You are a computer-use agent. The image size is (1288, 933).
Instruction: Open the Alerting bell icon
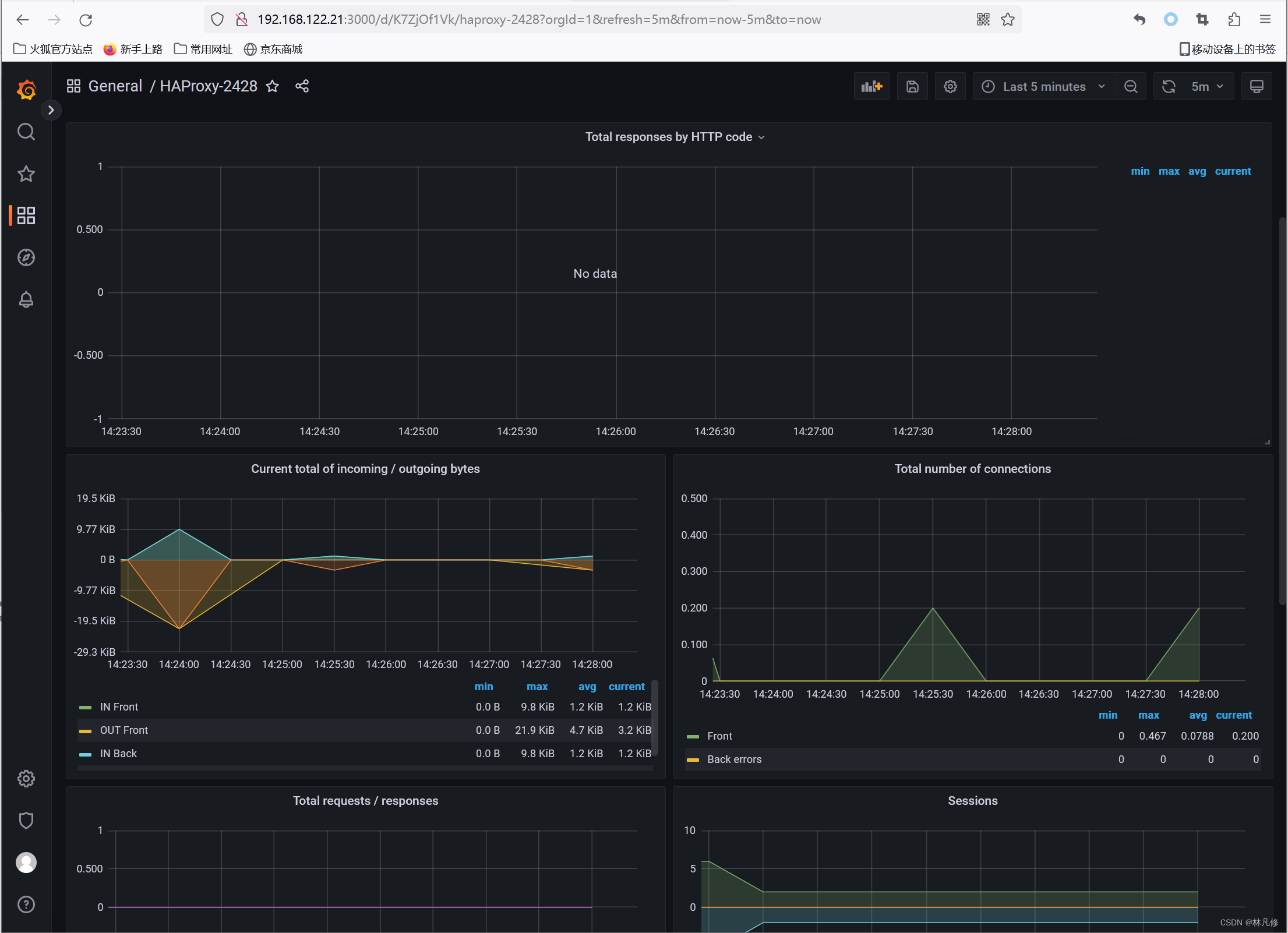[26, 299]
